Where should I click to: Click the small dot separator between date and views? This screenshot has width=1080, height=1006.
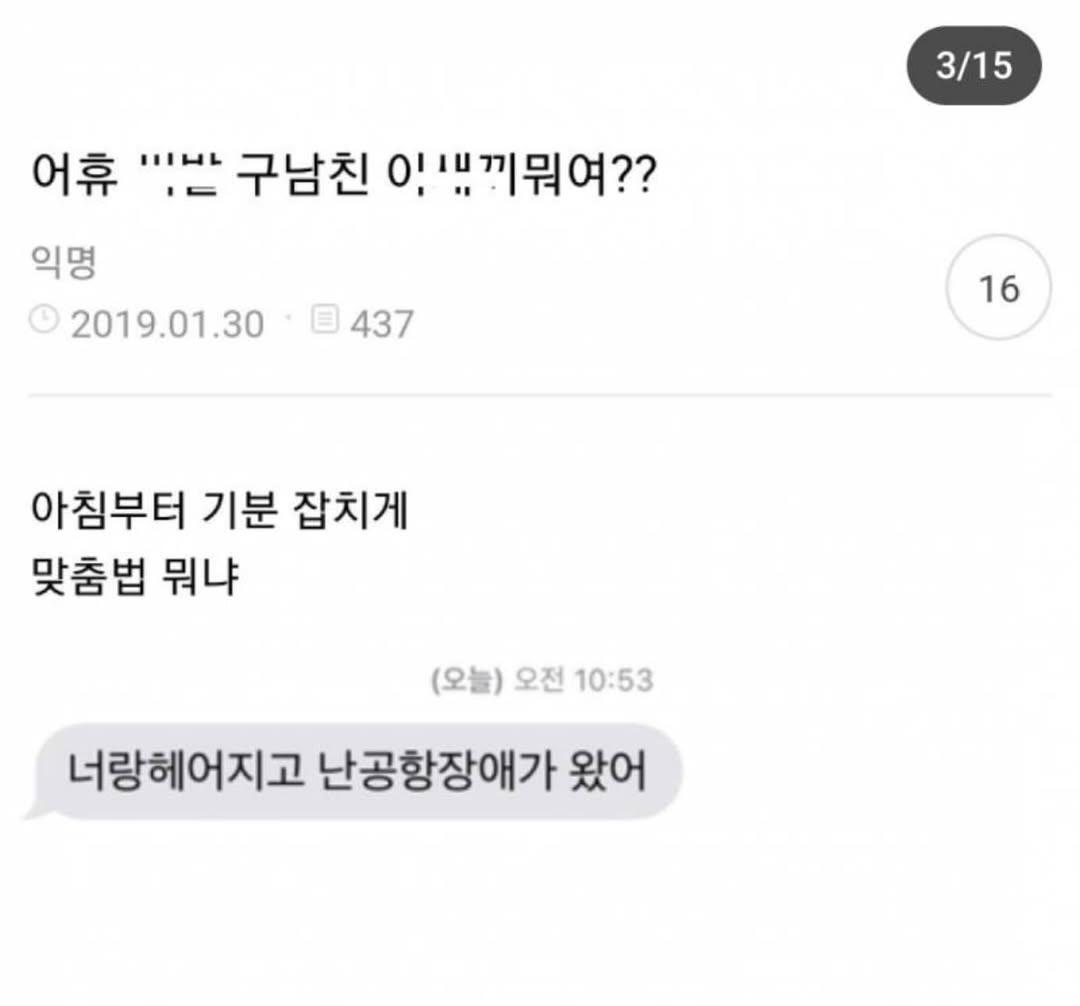tap(289, 317)
